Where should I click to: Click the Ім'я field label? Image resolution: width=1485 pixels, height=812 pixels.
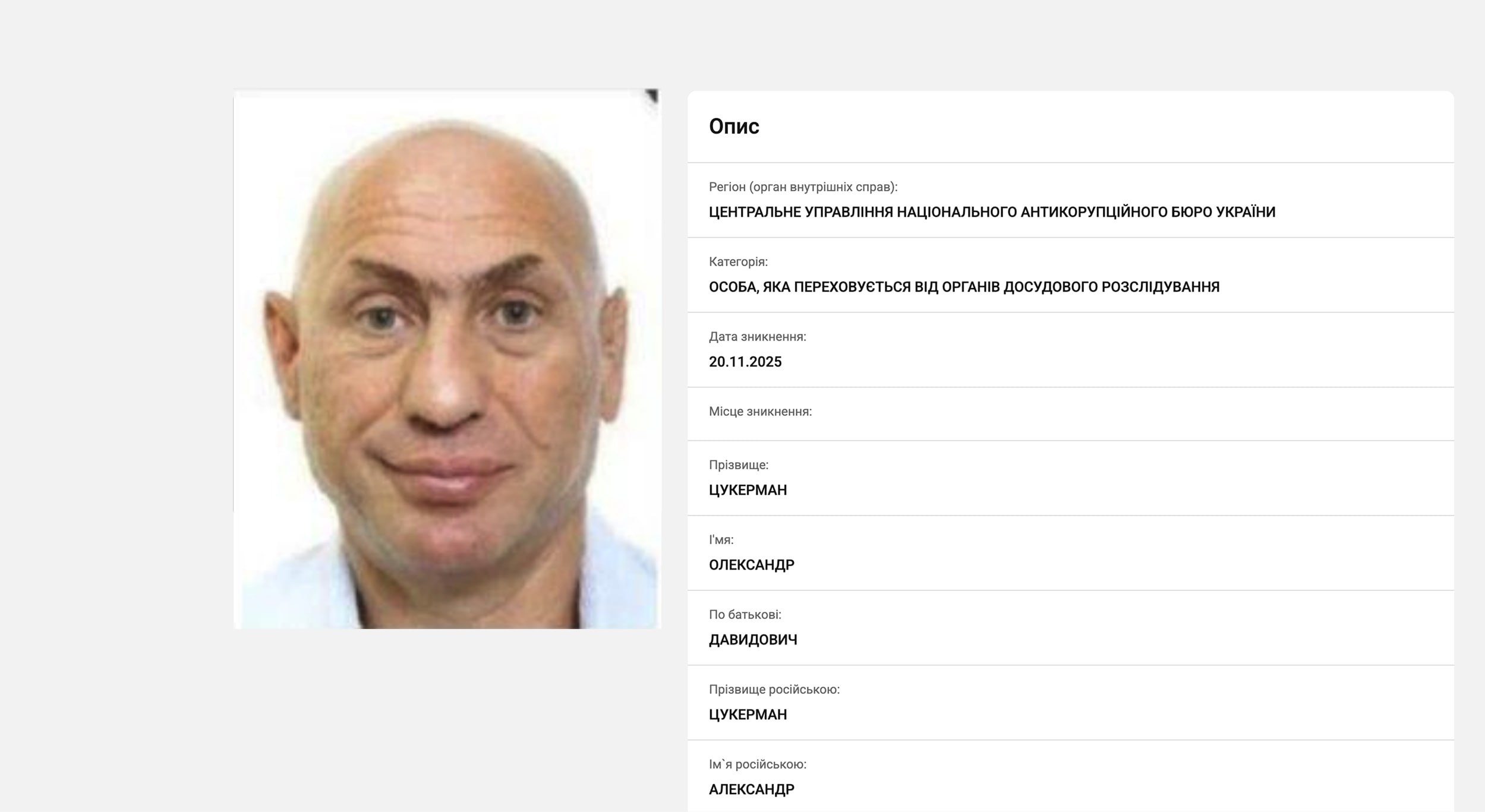click(721, 540)
